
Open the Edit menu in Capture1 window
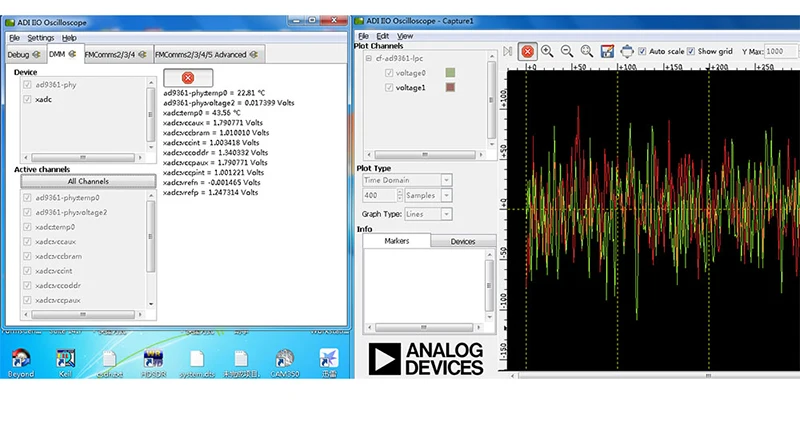pyautogui.click(x=383, y=36)
